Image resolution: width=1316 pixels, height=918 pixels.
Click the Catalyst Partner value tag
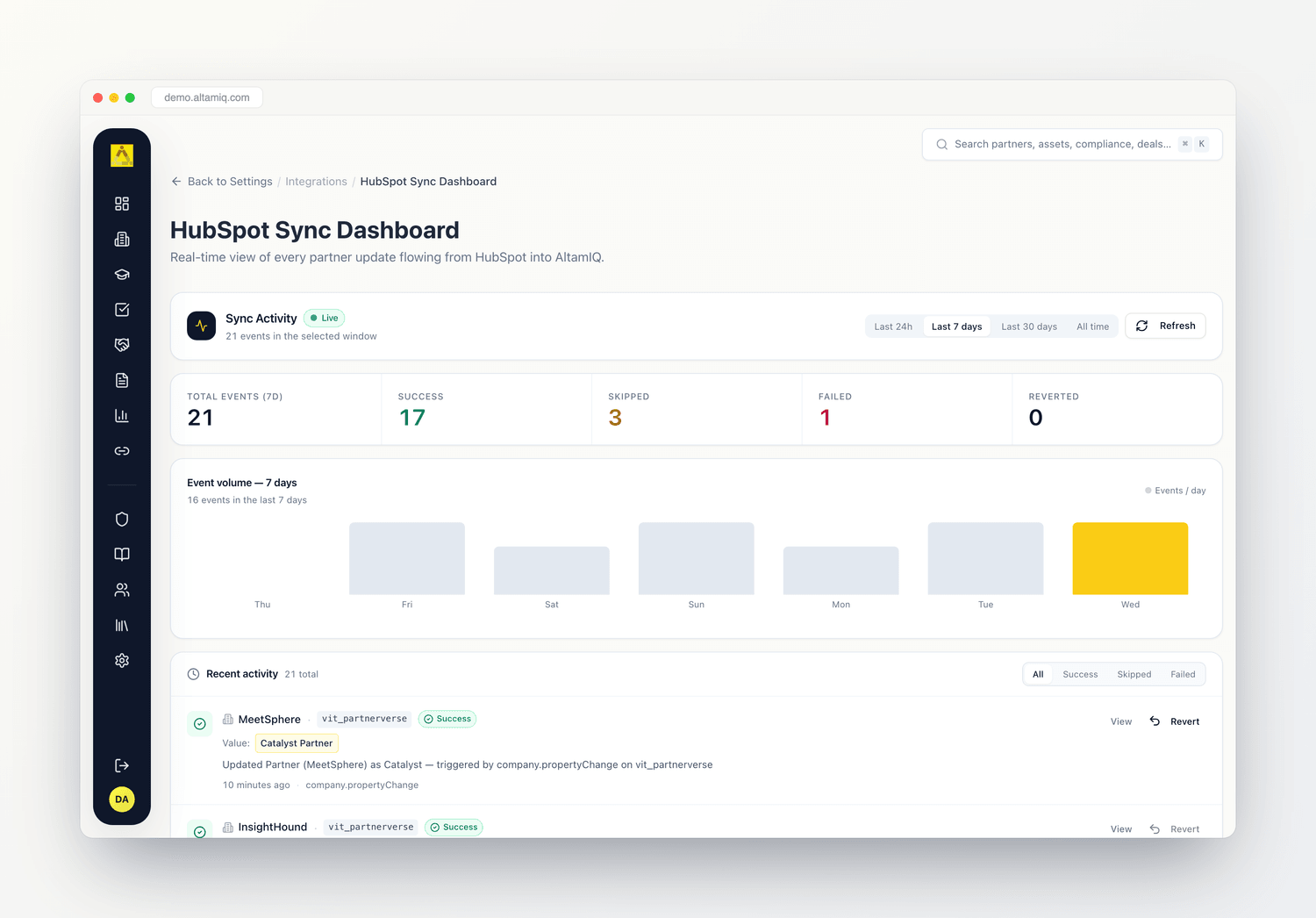click(297, 743)
